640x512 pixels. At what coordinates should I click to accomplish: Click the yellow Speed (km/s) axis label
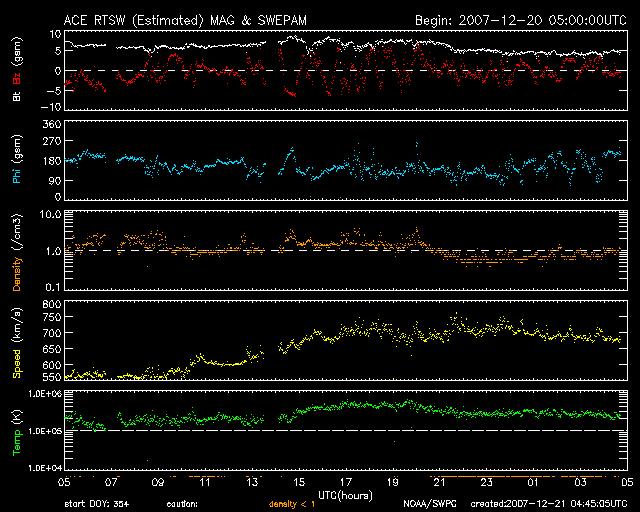[16, 342]
